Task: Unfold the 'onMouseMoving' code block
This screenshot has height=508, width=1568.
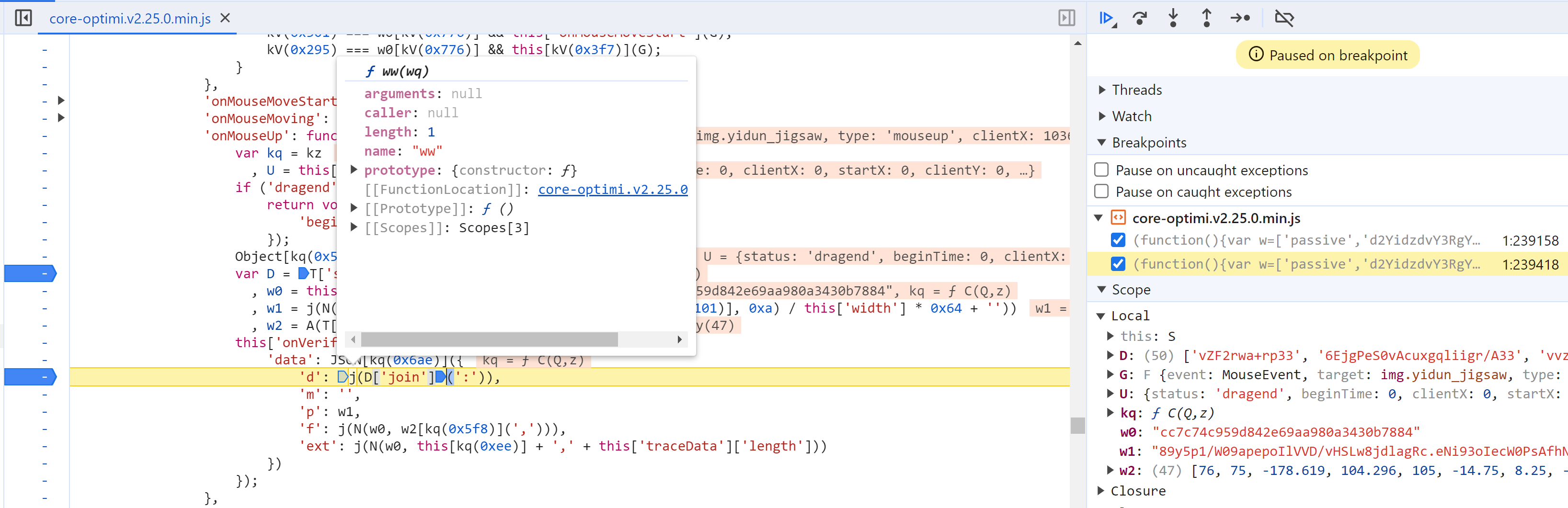Action: (61, 117)
